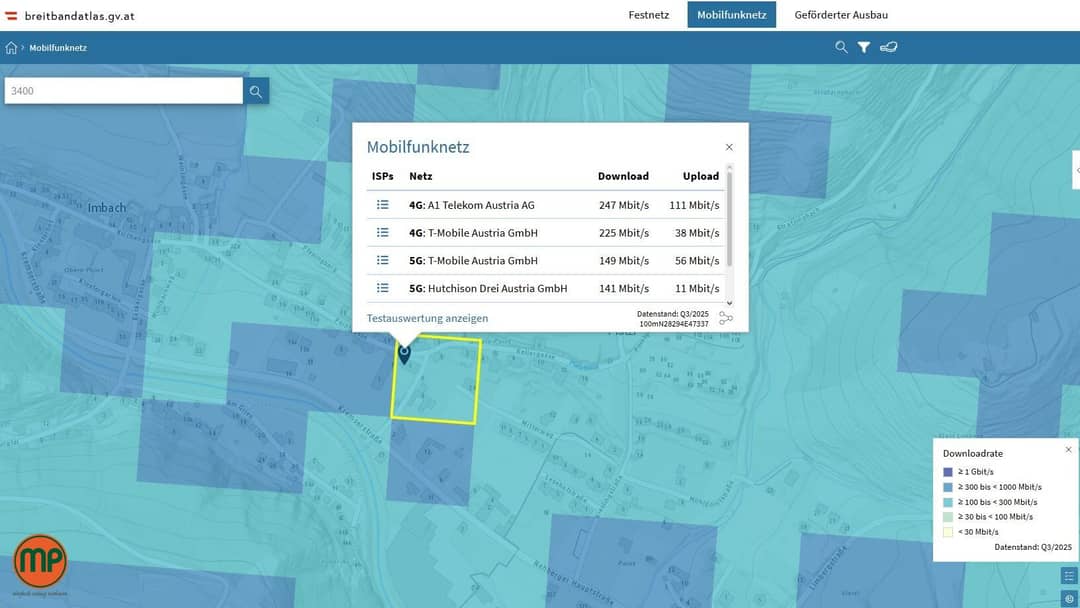Viewport: 1080px width, 608px height.
Task: Toggle the legend list button at bottom right
Action: [x=1069, y=576]
